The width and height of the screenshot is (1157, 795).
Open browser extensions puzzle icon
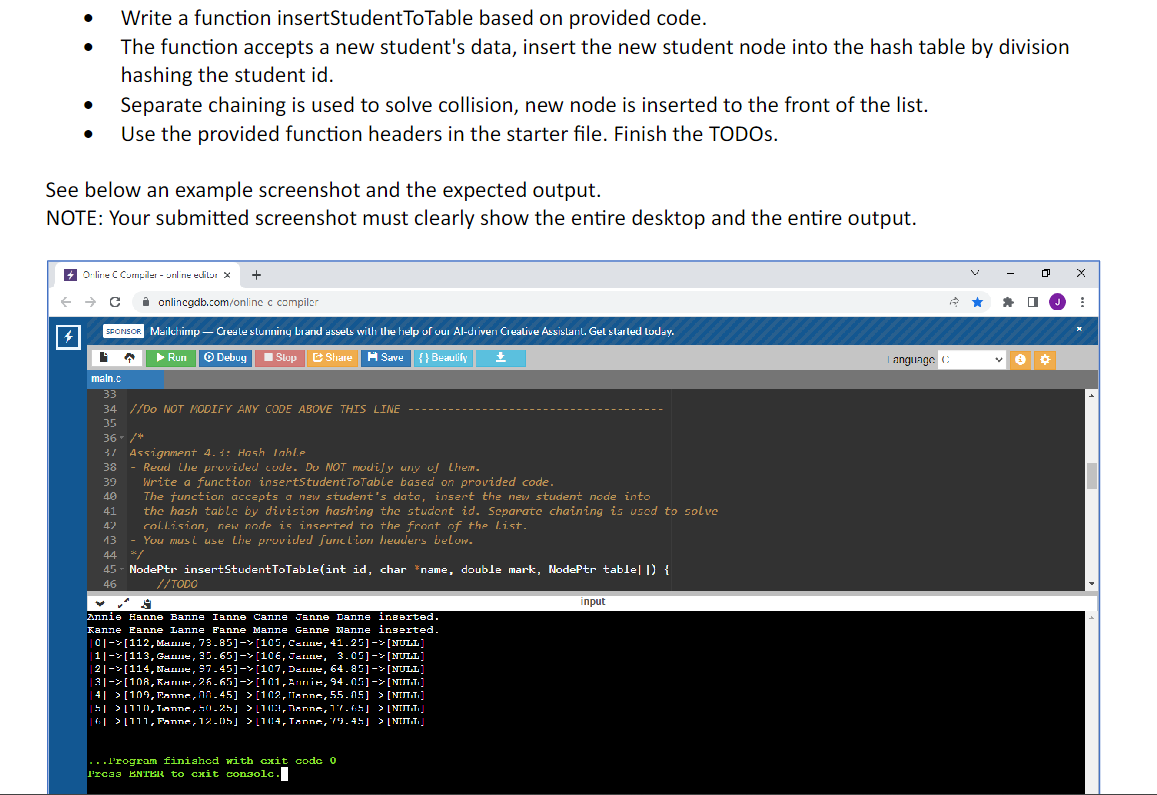(1008, 302)
